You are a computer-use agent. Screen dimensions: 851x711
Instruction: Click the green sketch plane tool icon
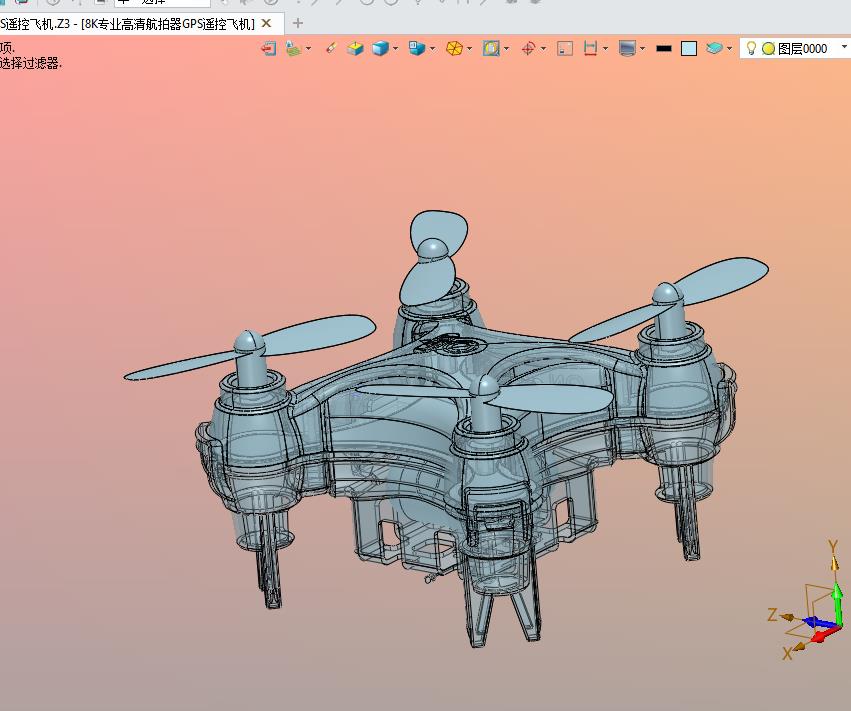pos(293,49)
